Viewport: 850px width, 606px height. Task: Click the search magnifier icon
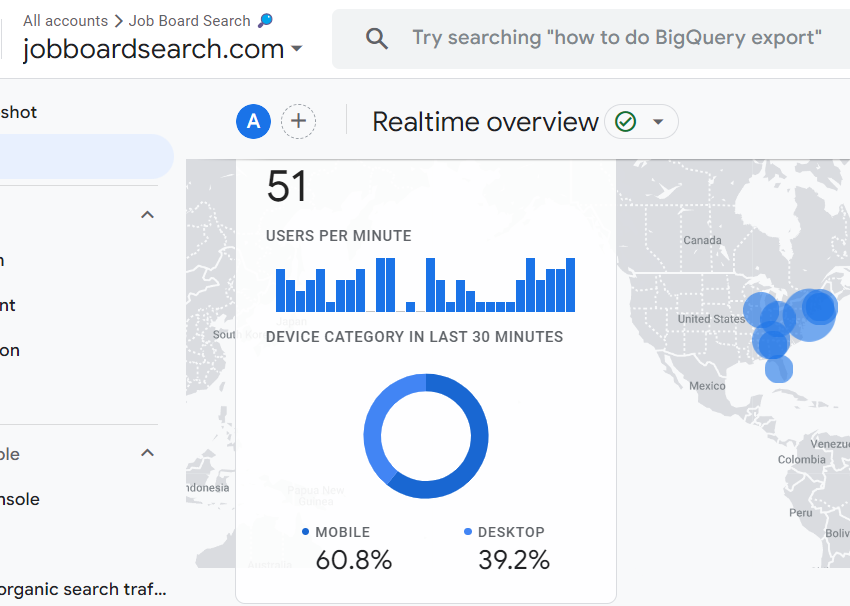point(377,38)
